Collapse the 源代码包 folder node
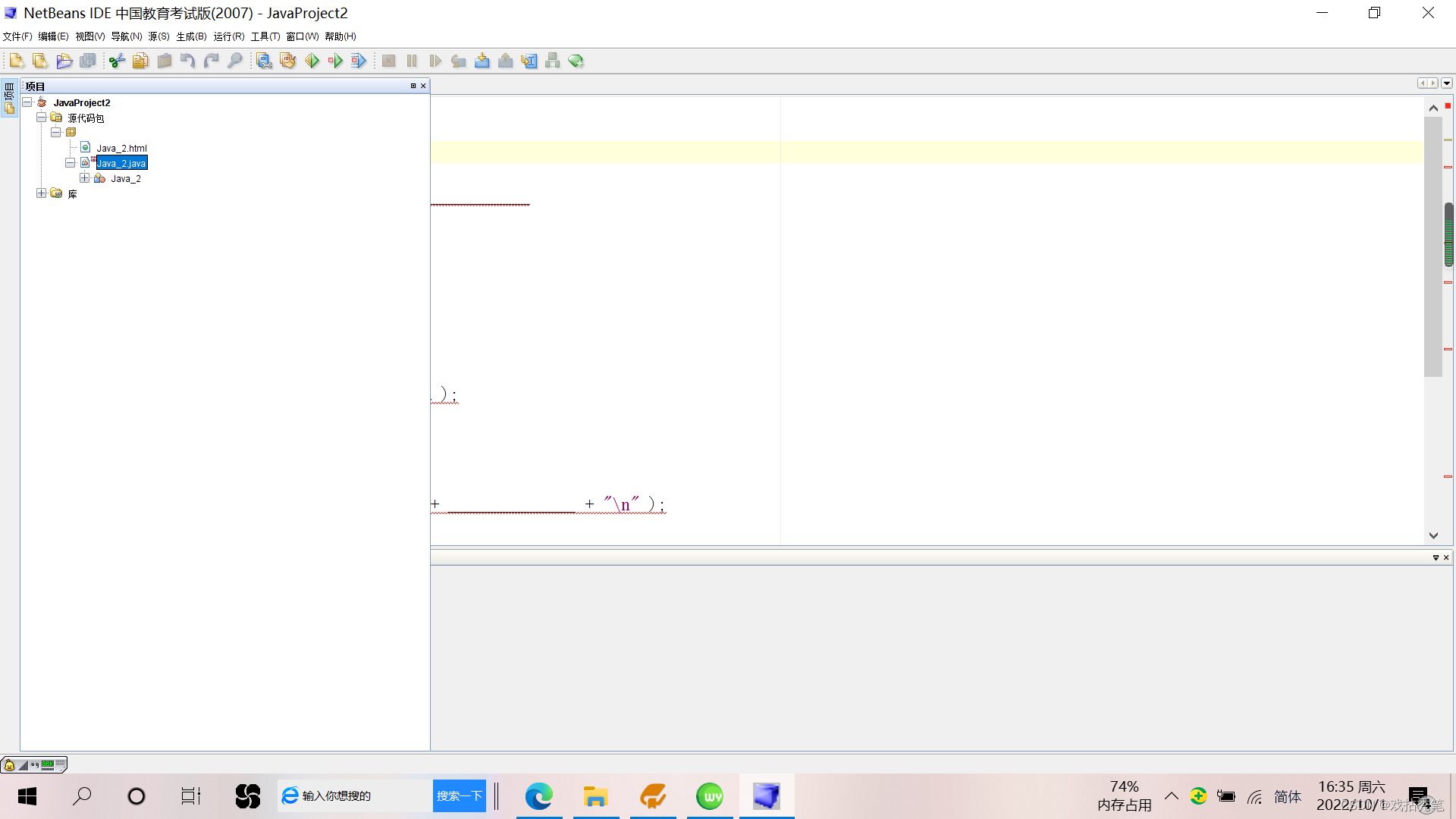The image size is (1456, 819). click(42, 118)
